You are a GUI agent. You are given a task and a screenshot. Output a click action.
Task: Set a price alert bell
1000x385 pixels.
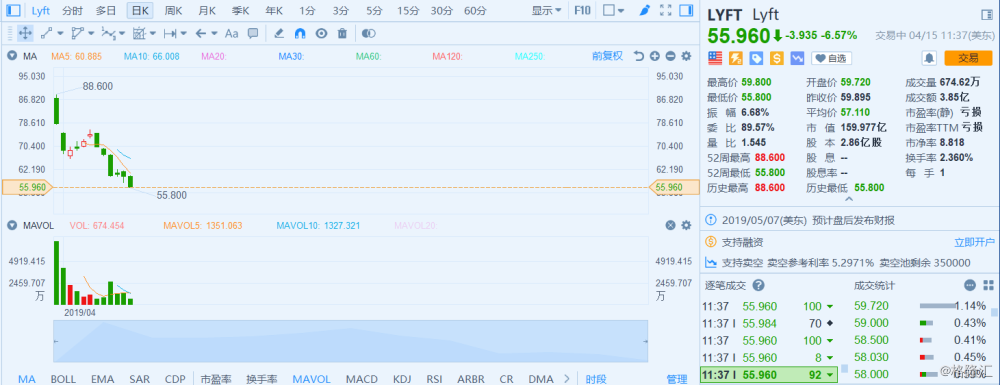929,58
